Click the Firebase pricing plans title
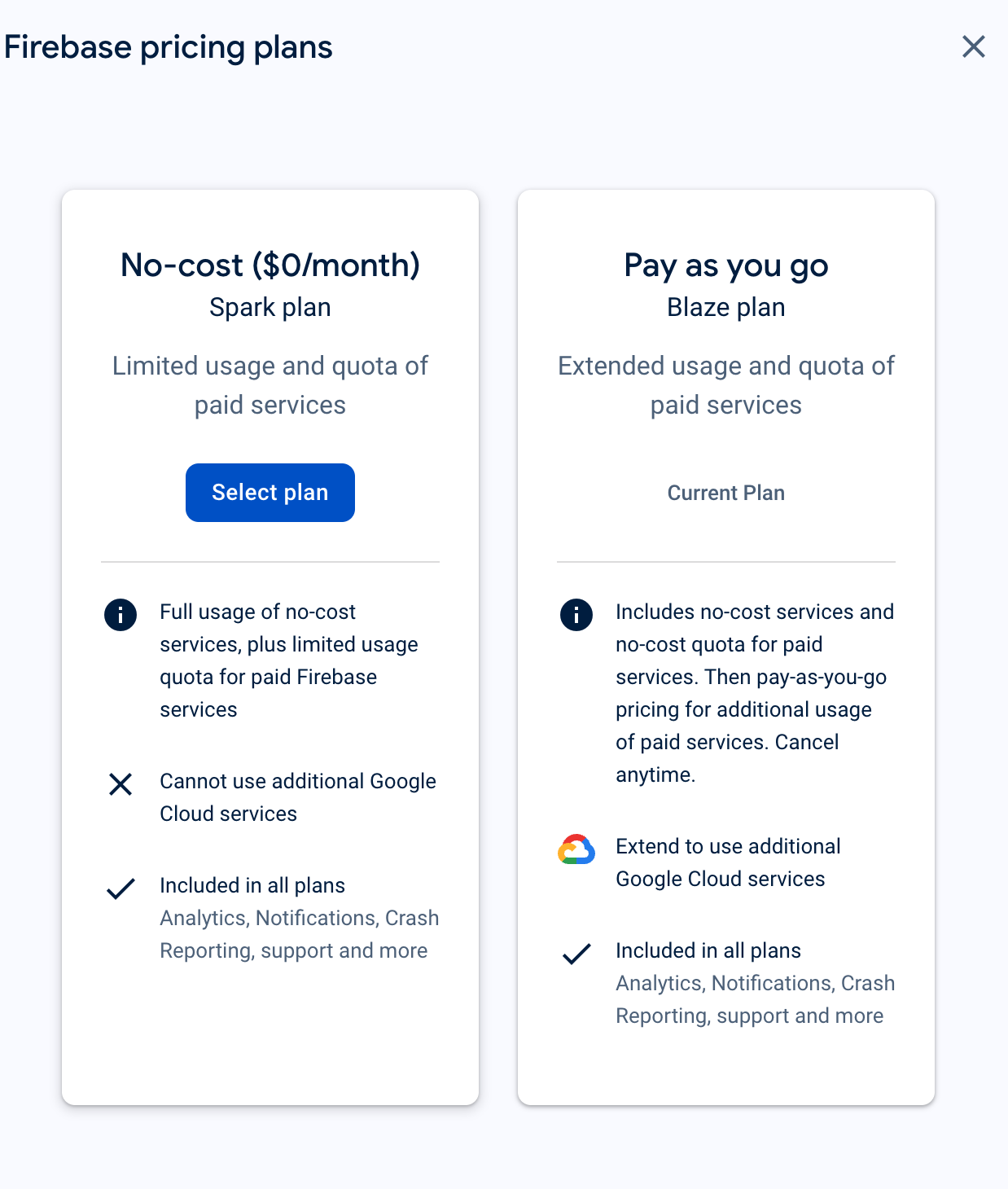Viewport: 1008px width, 1189px height. point(169,46)
